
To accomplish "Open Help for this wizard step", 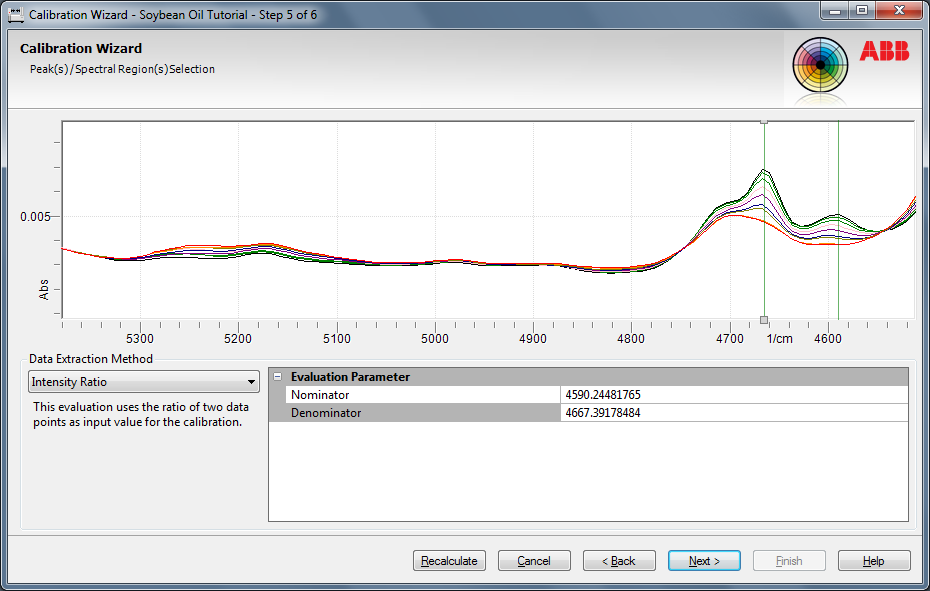I will pos(874,561).
